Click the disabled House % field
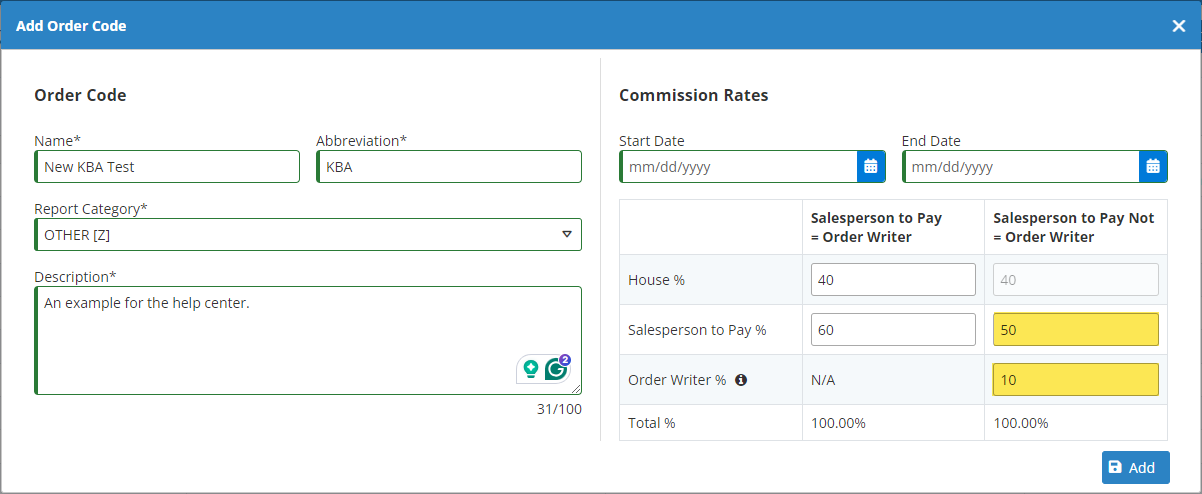This screenshot has height=494, width=1202. (1075, 280)
